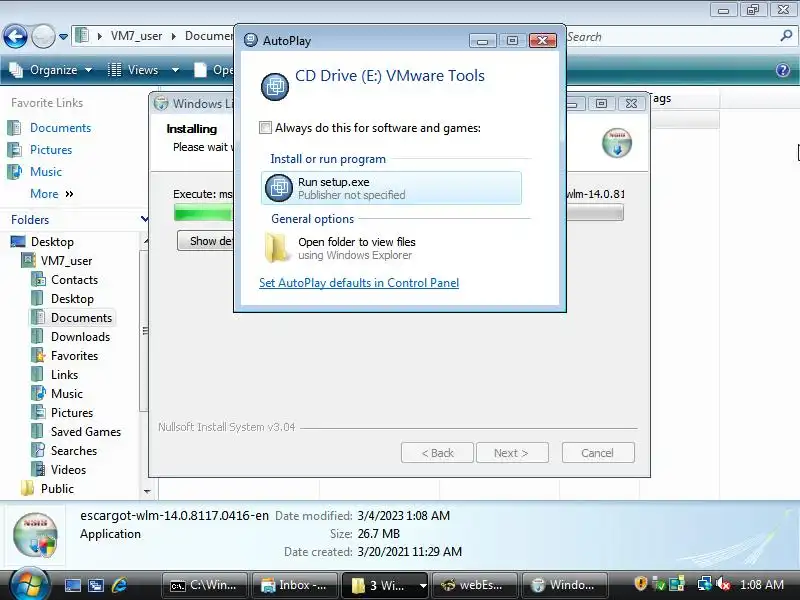Select Documents folder in tree
The image size is (800, 600).
click(x=81, y=318)
